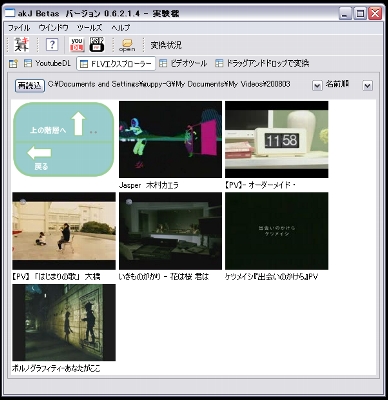Select the Jasper 木村カエラ video thumbnail

[x=170, y=139]
